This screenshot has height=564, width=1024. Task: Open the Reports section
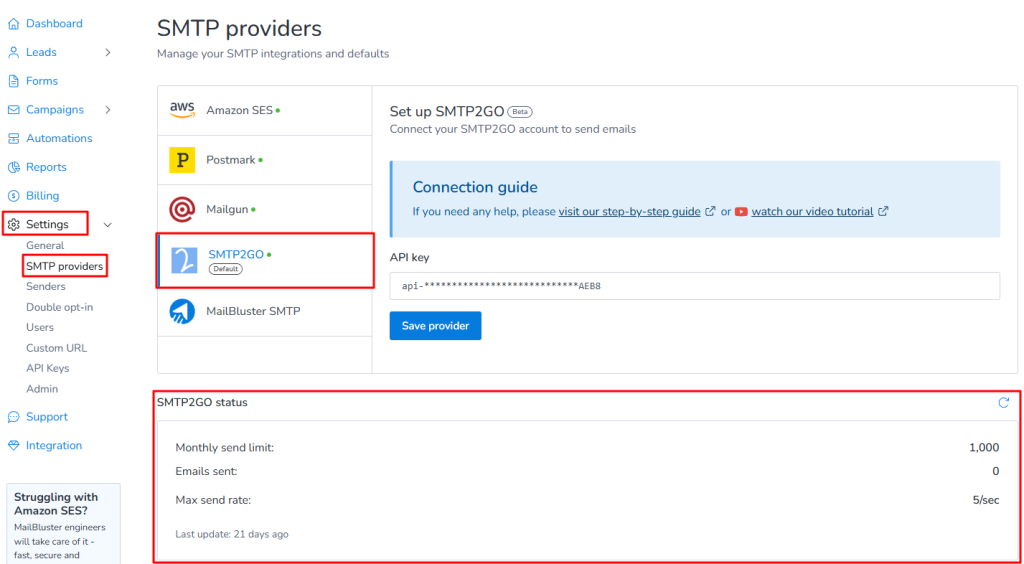click(46, 167)
